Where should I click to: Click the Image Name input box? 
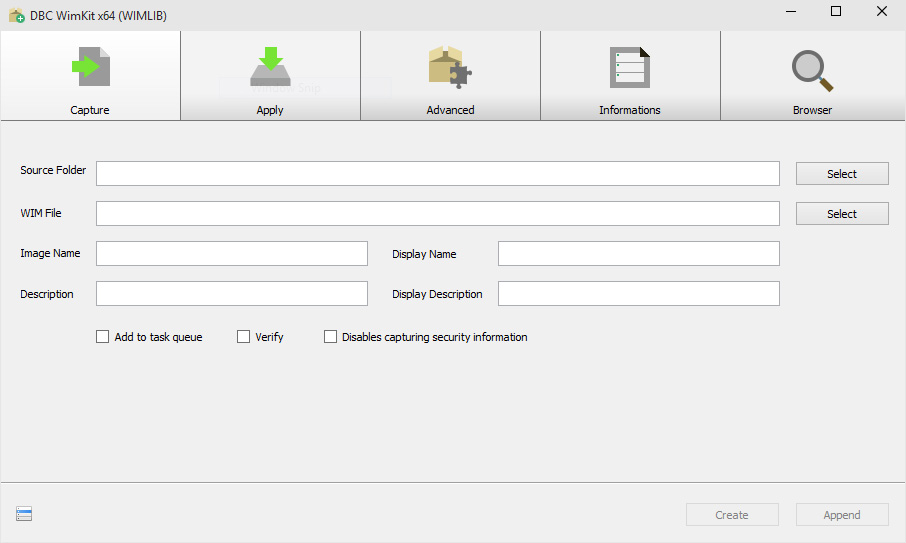coord(232,254)
